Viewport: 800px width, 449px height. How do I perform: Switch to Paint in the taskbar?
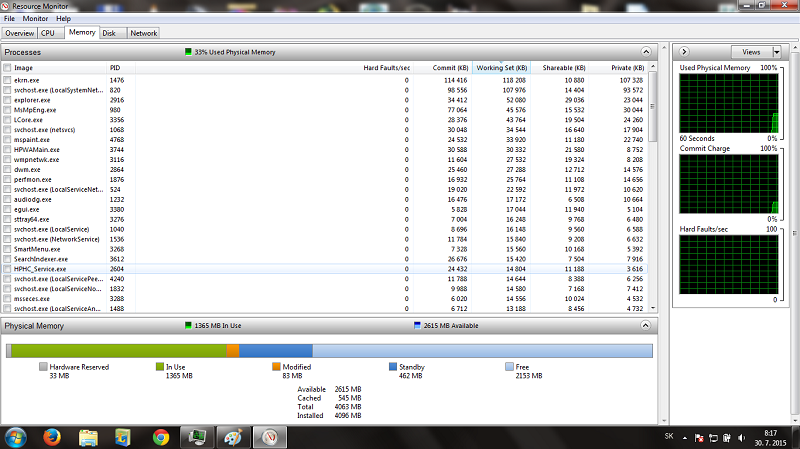pos(232,437)
